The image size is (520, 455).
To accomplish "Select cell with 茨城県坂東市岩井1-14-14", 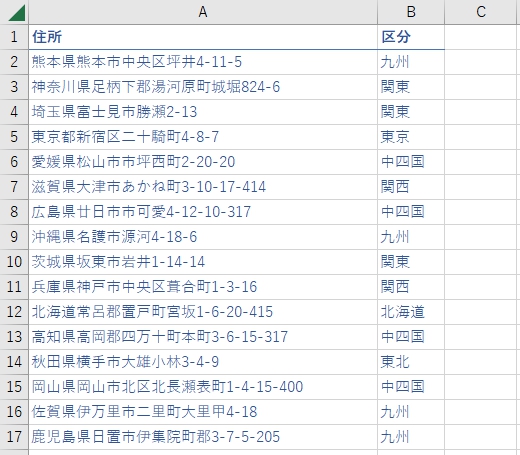I will click(203, 262).
